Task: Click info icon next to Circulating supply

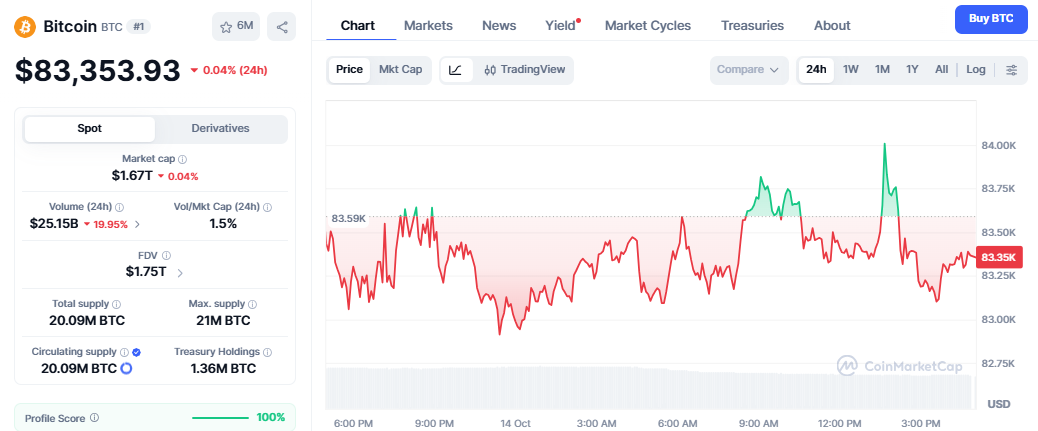Action: [x=124, y=352]
